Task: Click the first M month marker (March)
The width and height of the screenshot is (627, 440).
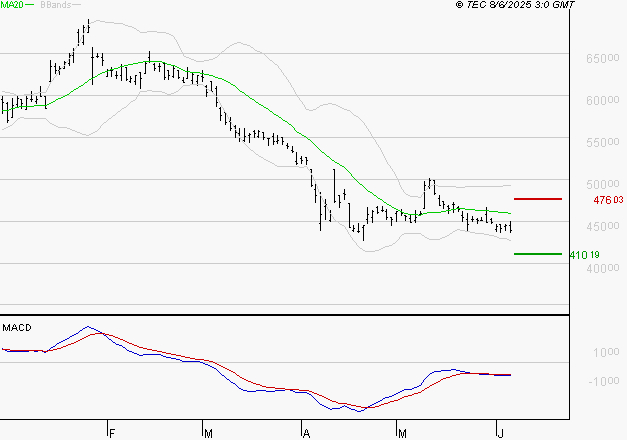Action: [x=208, y=433]
